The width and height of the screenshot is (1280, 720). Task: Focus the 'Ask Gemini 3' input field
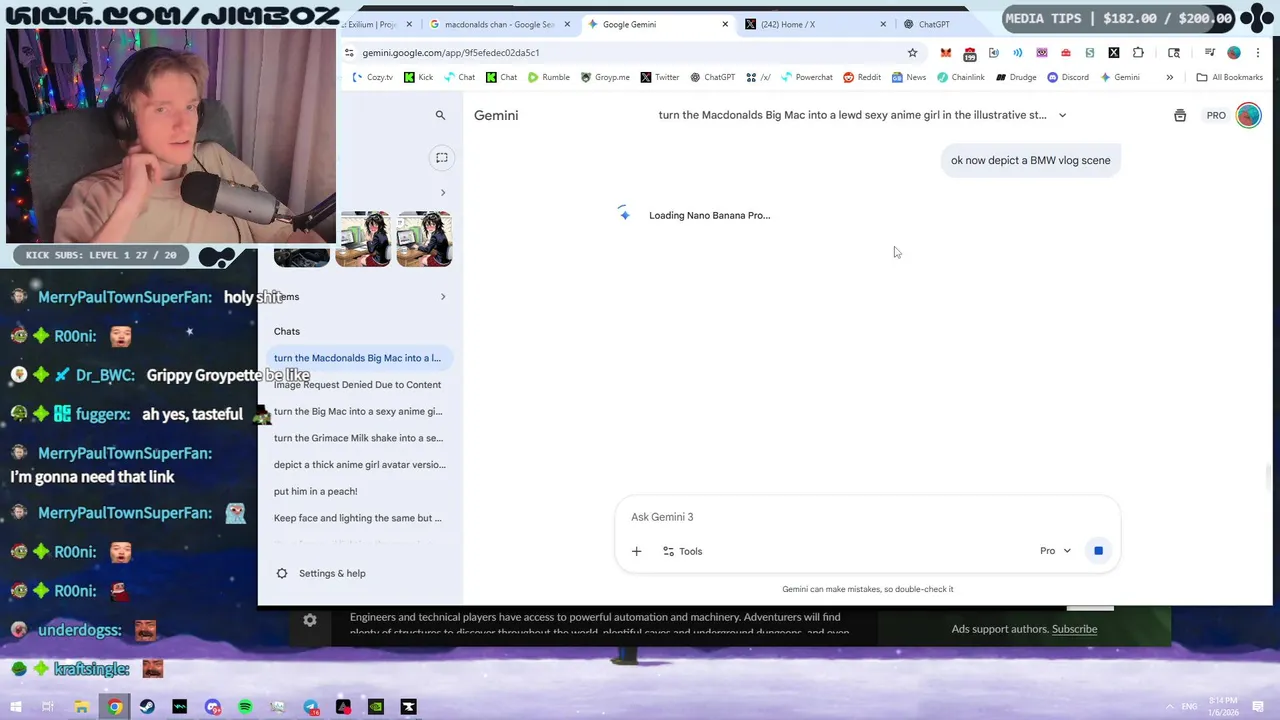coord(866,517)
